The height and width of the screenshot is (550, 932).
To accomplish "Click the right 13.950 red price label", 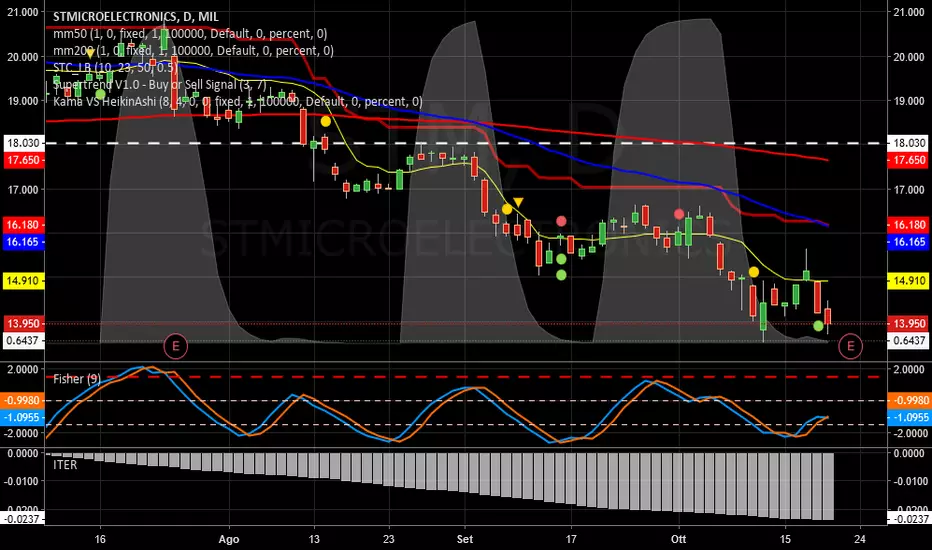I will coord(909,323).
